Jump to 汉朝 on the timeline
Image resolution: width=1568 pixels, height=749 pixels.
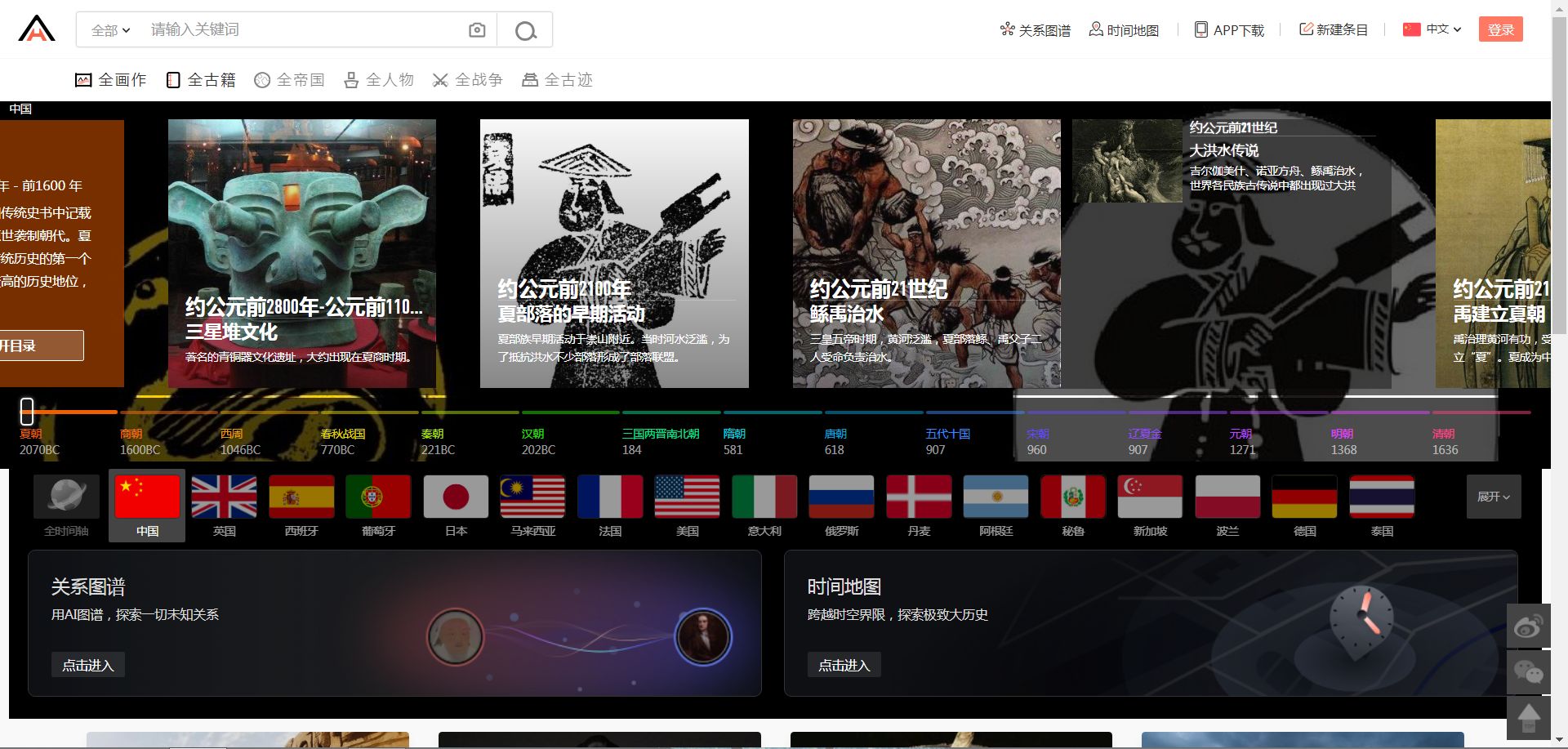pyautogui.click(x=533, y=434)
